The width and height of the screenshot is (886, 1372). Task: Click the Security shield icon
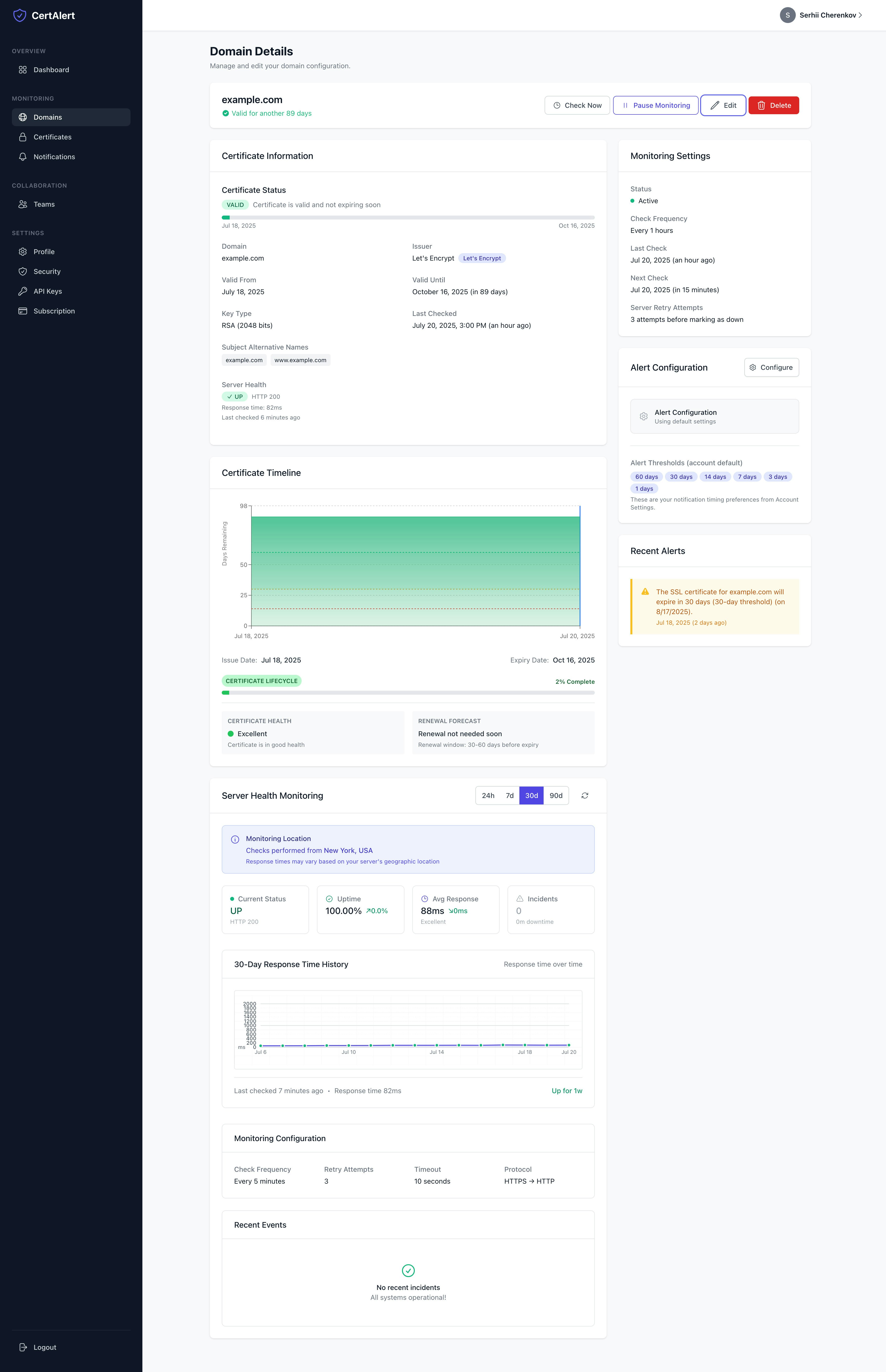pyautogui.click(x=23, y=271)
